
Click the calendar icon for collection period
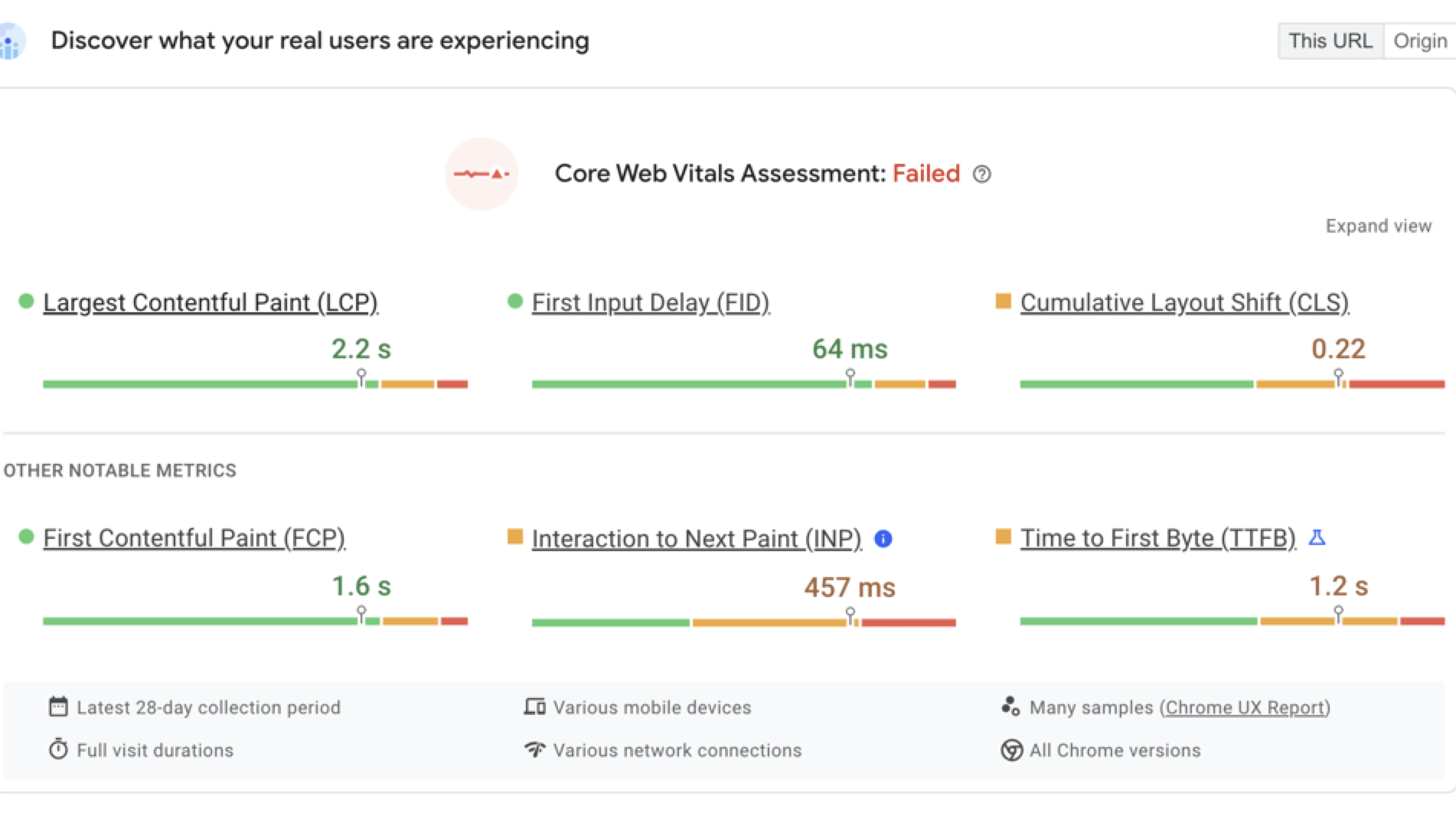click(x=59, y=706)
